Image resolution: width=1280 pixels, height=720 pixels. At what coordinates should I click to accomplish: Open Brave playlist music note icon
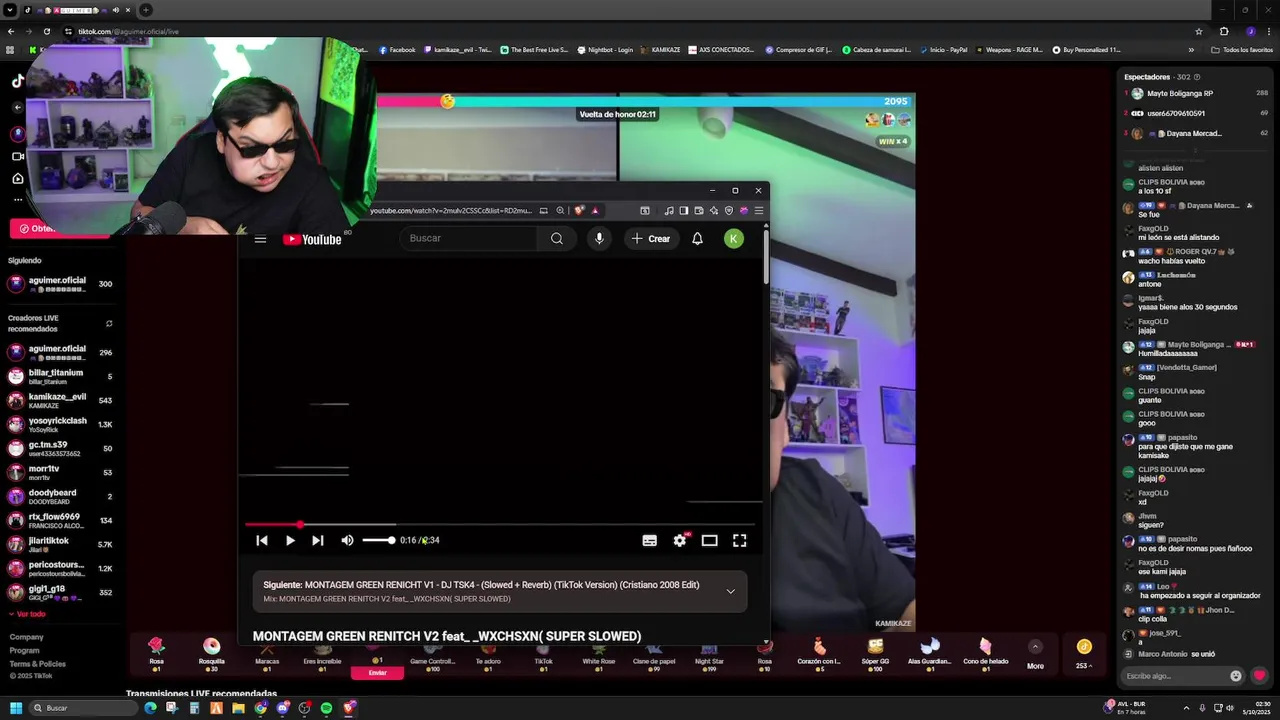click(668, 210)
